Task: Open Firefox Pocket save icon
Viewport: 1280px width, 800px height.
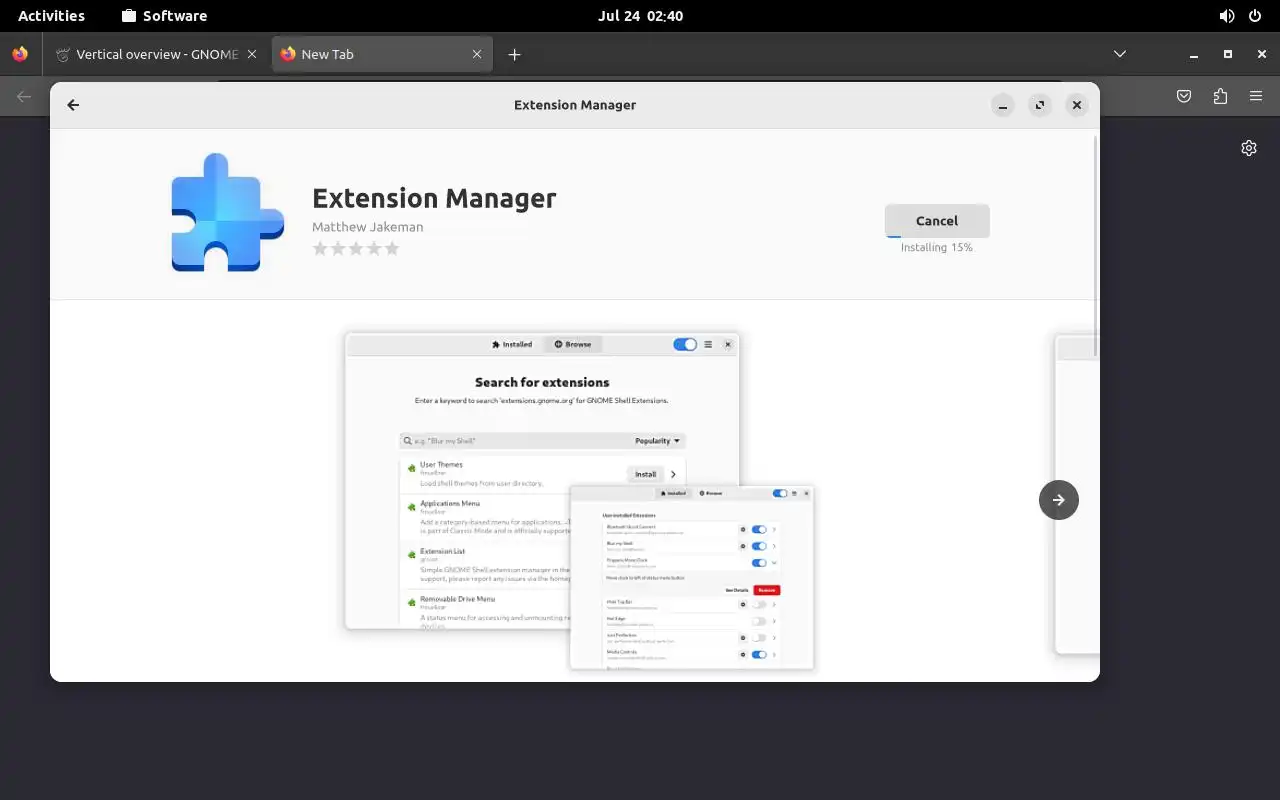Action: [x=1184, y=96]
